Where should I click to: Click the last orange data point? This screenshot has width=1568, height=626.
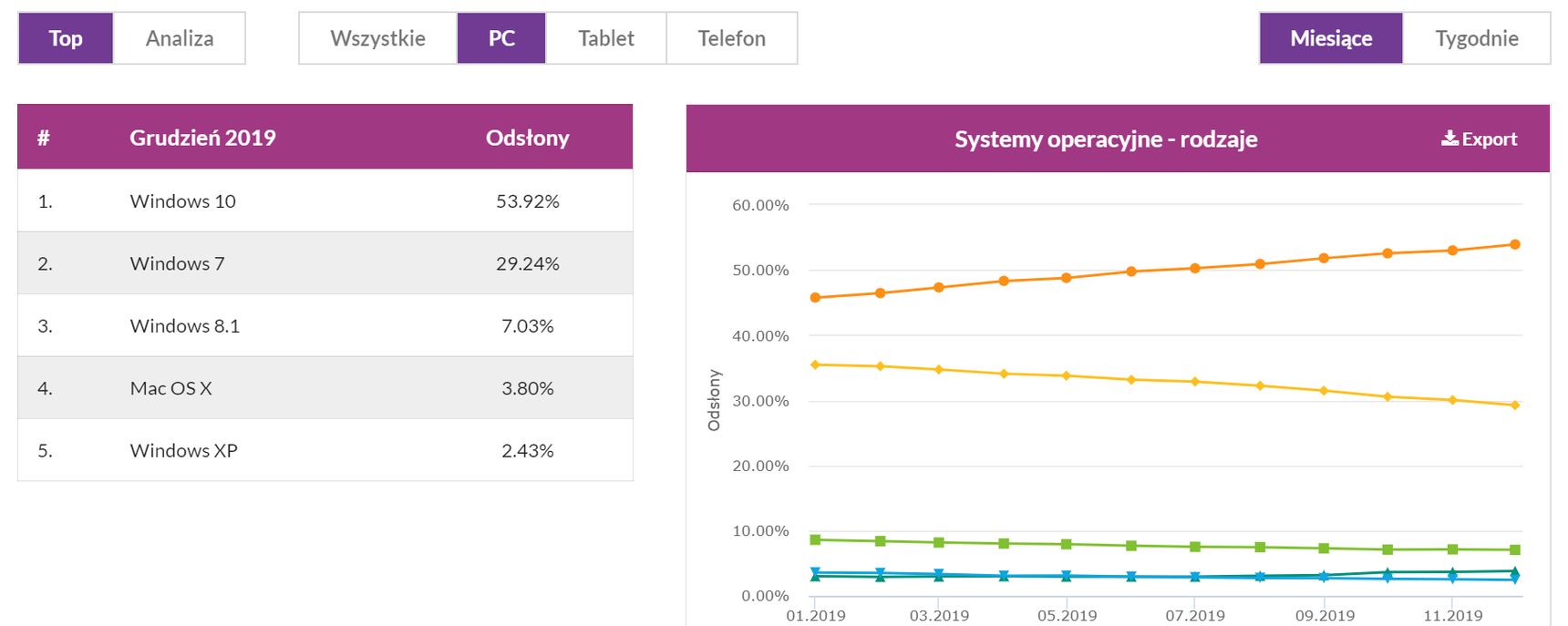1515,244
